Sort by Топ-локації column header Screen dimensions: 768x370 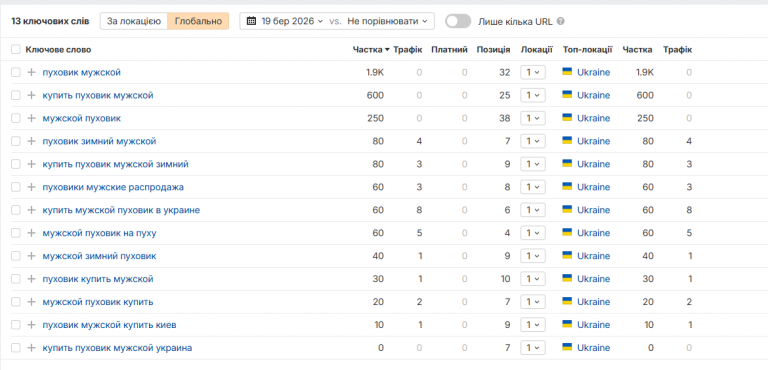(x=588, y=49)
